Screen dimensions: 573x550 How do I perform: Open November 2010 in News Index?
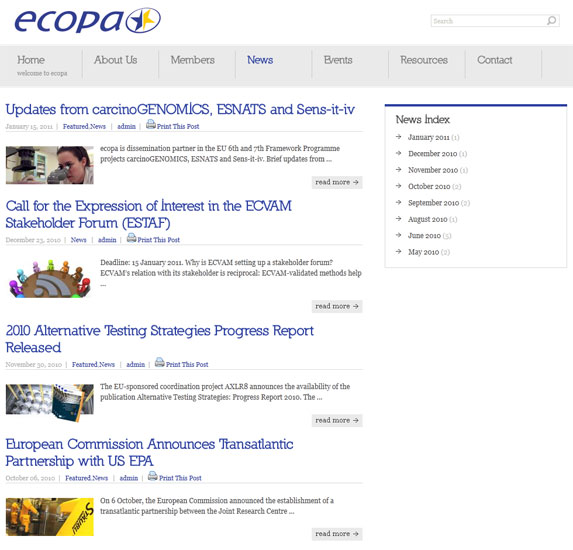tap(433, 170)
